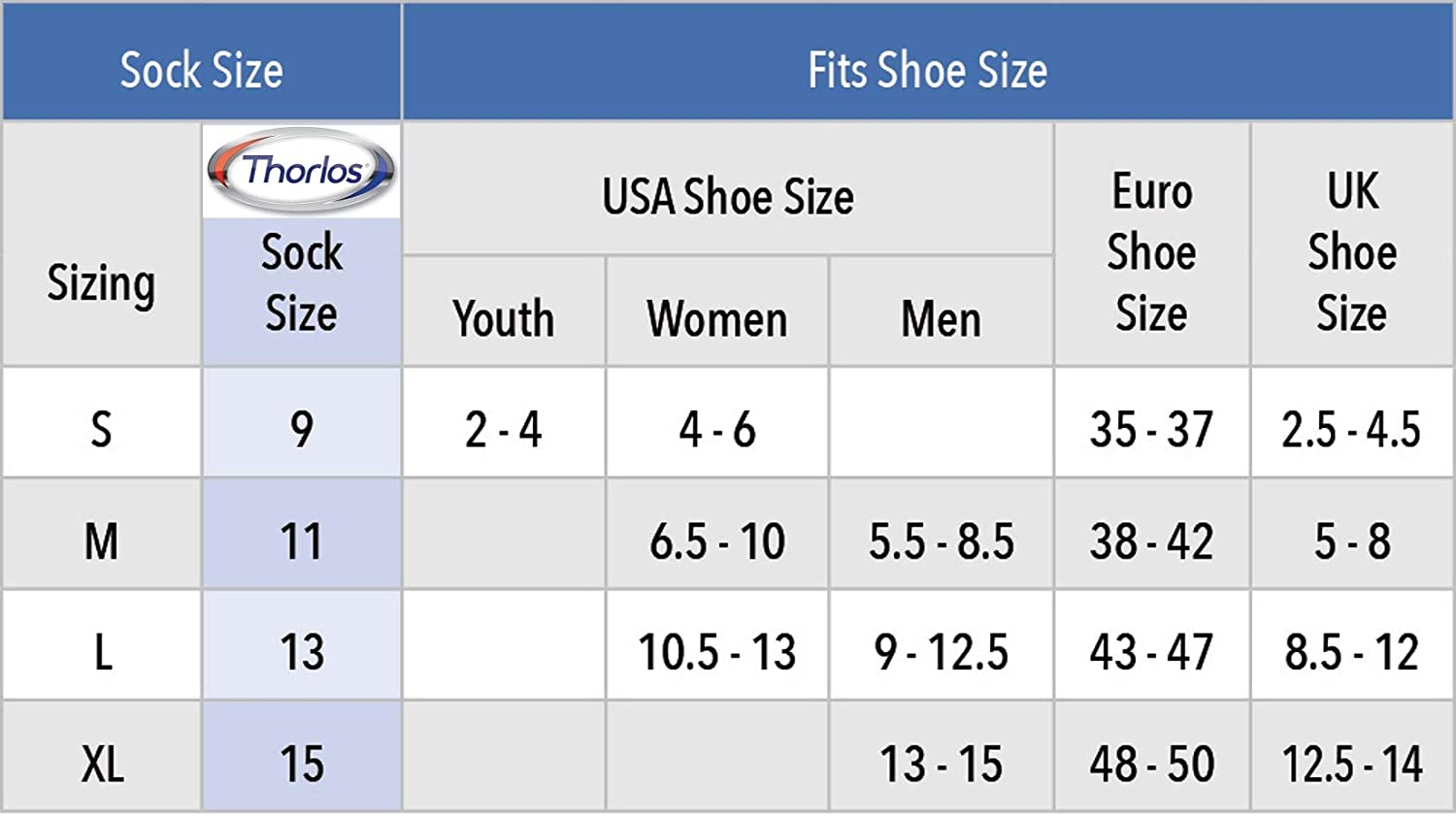Click sock size 15 cell

(x=301, y=764)
